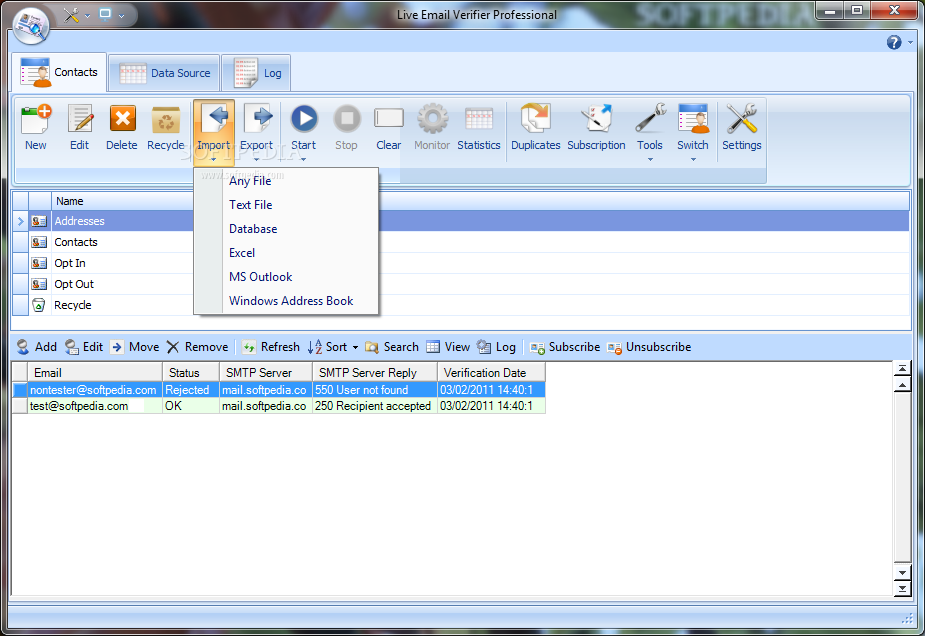Screen dimensions: 925x636
Task: Select the Contacts list row
Action: [460, 242]
